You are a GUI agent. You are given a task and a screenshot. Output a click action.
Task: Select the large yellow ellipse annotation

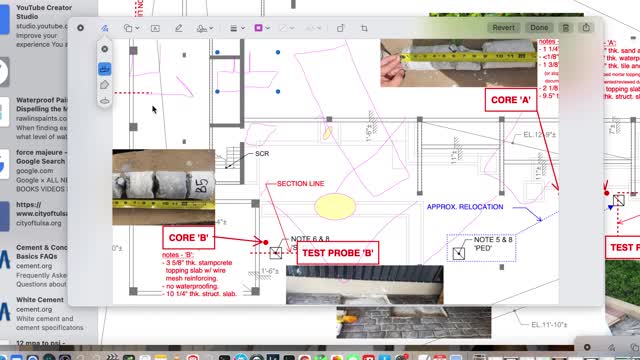[x=335, y=207]
